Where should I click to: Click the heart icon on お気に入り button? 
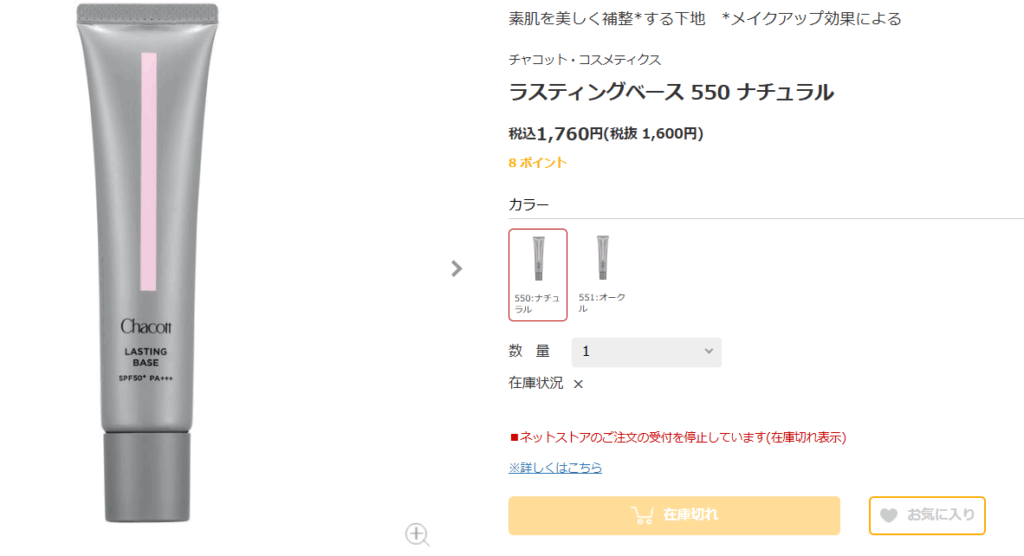(888, 516)
